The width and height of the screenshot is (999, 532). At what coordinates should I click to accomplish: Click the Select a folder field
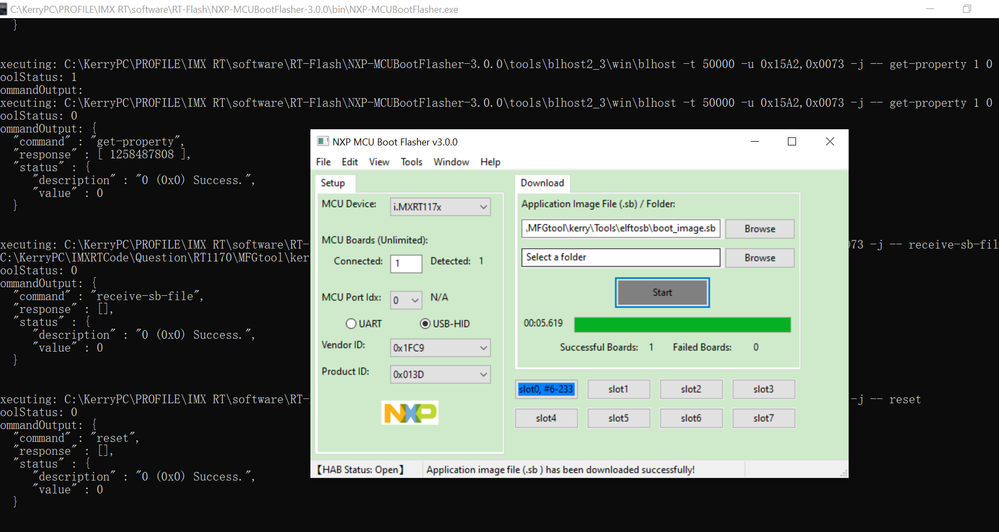point(621,257)
